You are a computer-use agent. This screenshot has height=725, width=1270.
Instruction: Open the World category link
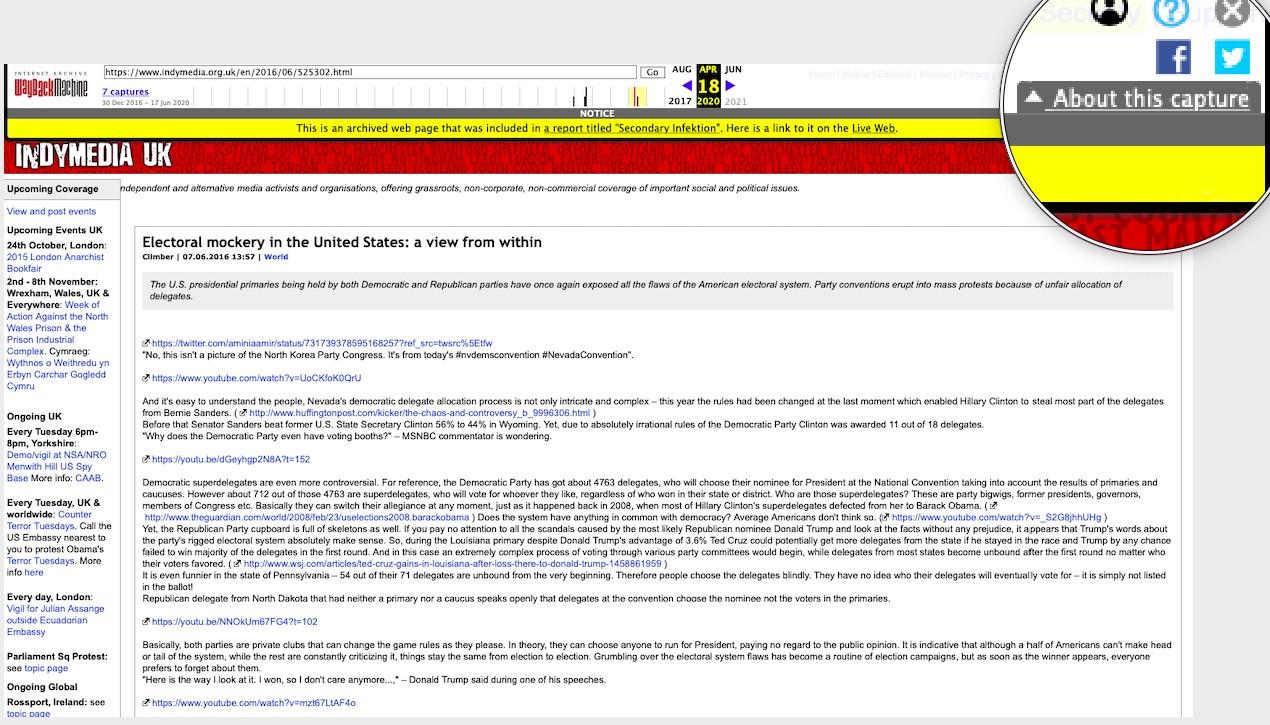276,257
